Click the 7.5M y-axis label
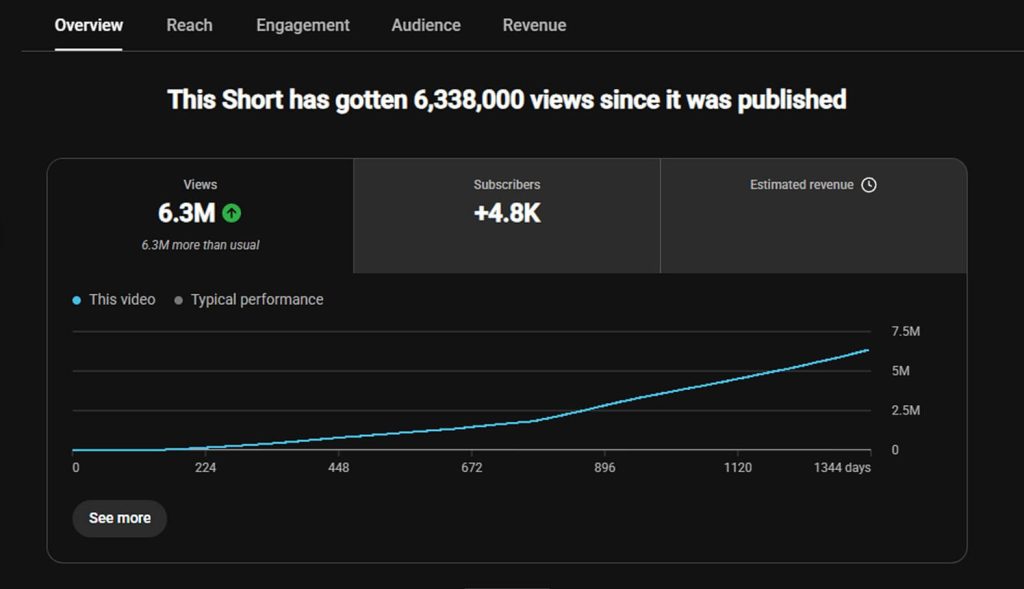The width and height of the screenshot is (1024, 589). pyautogui.click(x=906, y=331)
